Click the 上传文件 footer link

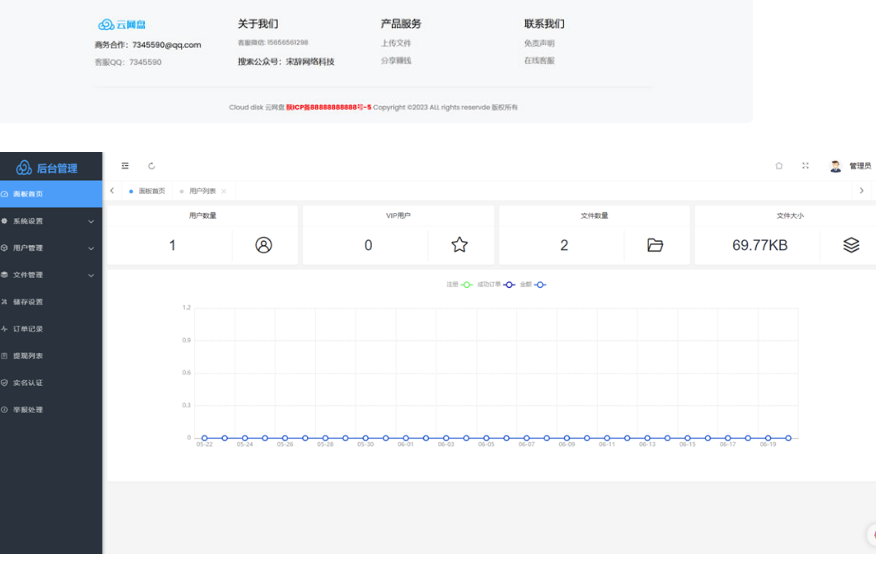tap(396, 43)
